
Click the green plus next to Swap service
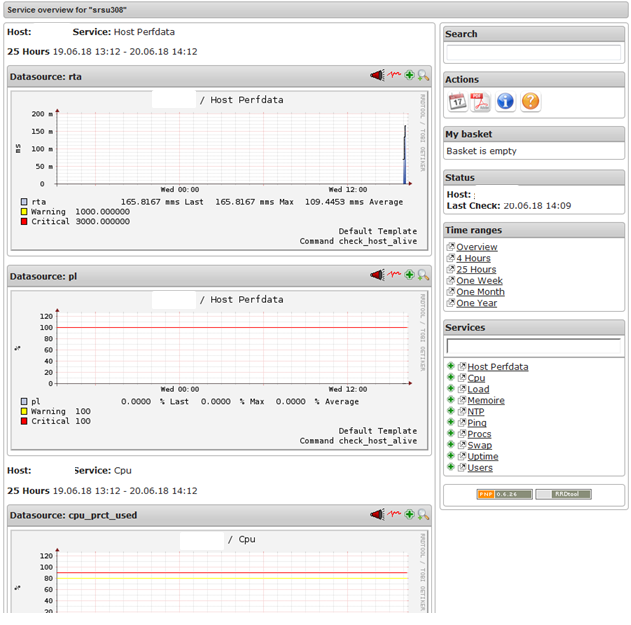(451, 445)
